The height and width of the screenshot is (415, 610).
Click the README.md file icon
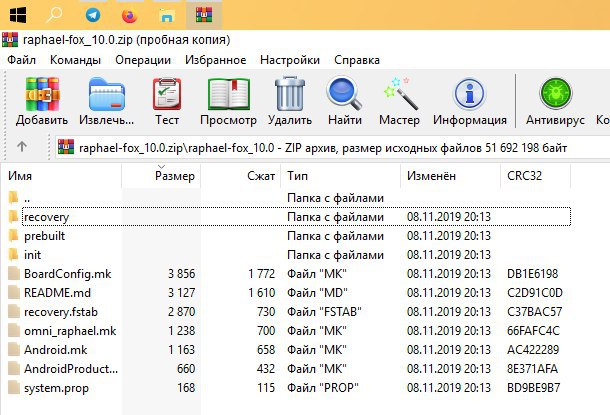[x=14, y=292]
